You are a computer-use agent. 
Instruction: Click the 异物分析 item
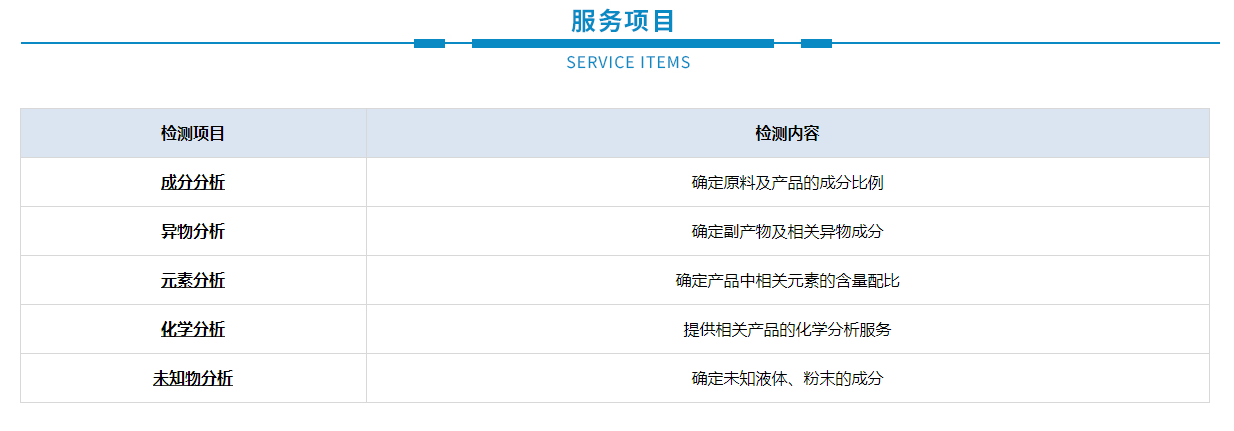[193, 232]
